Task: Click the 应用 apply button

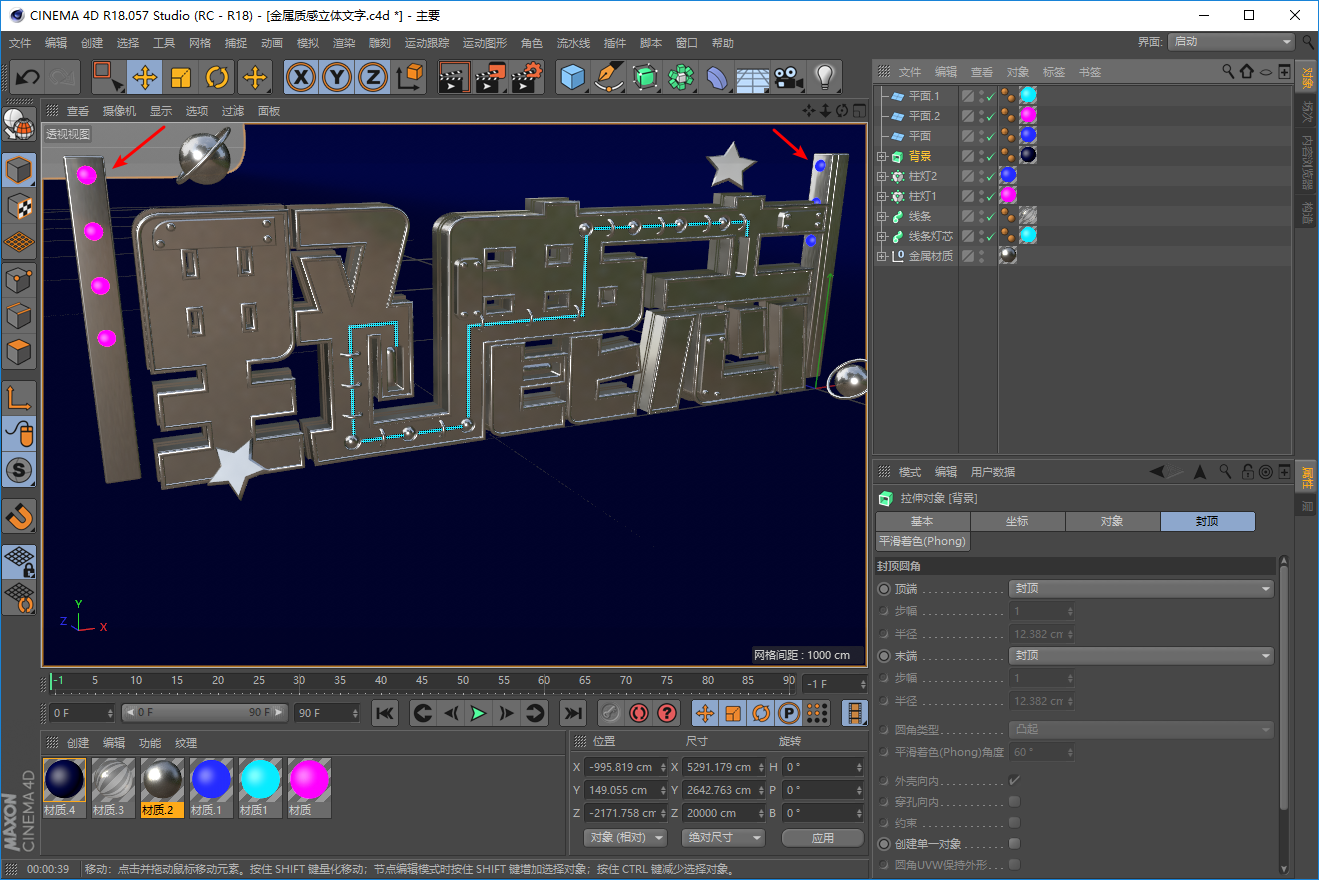Action: [823, 838]
